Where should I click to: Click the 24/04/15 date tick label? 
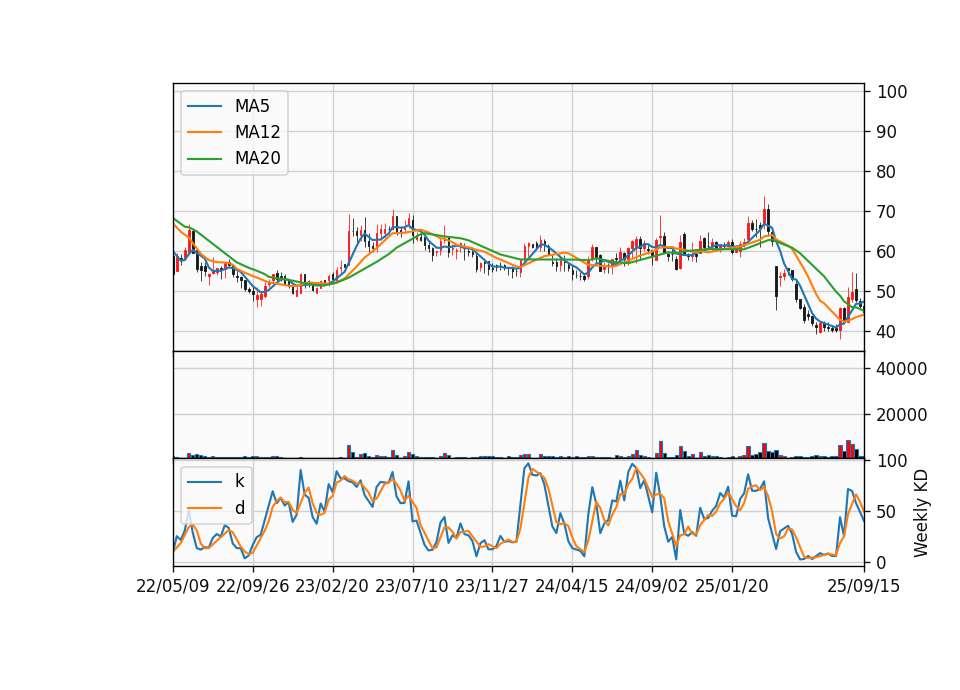[572, 586]
